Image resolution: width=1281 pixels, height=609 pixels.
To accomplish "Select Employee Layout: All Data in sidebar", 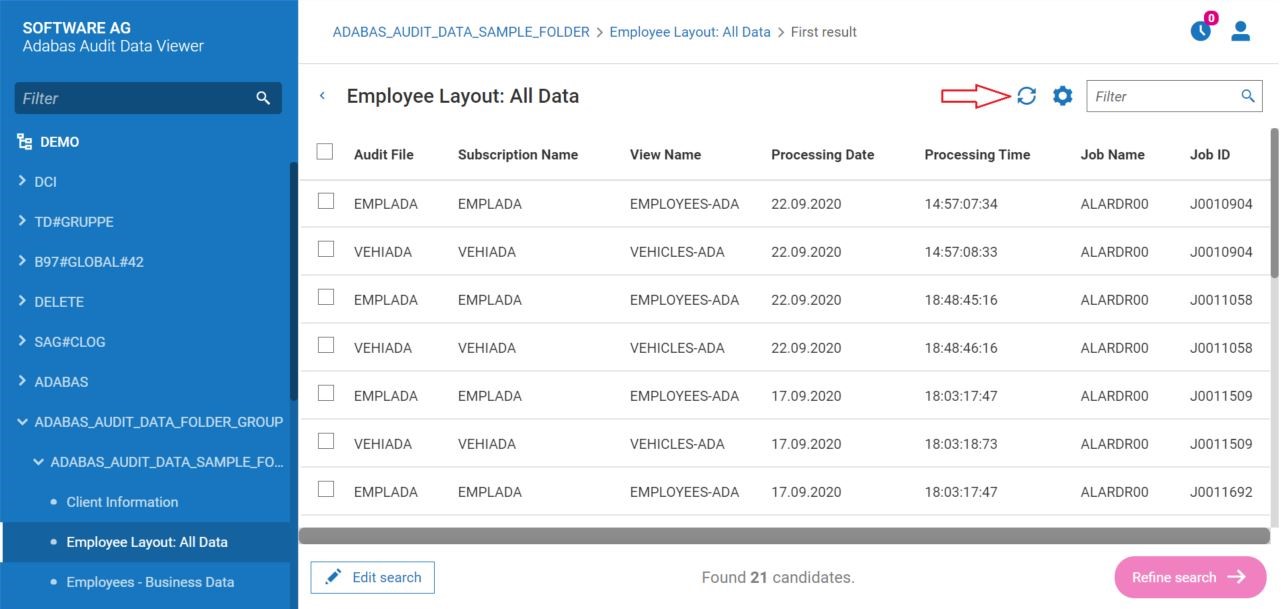I will tap(147, 542).
